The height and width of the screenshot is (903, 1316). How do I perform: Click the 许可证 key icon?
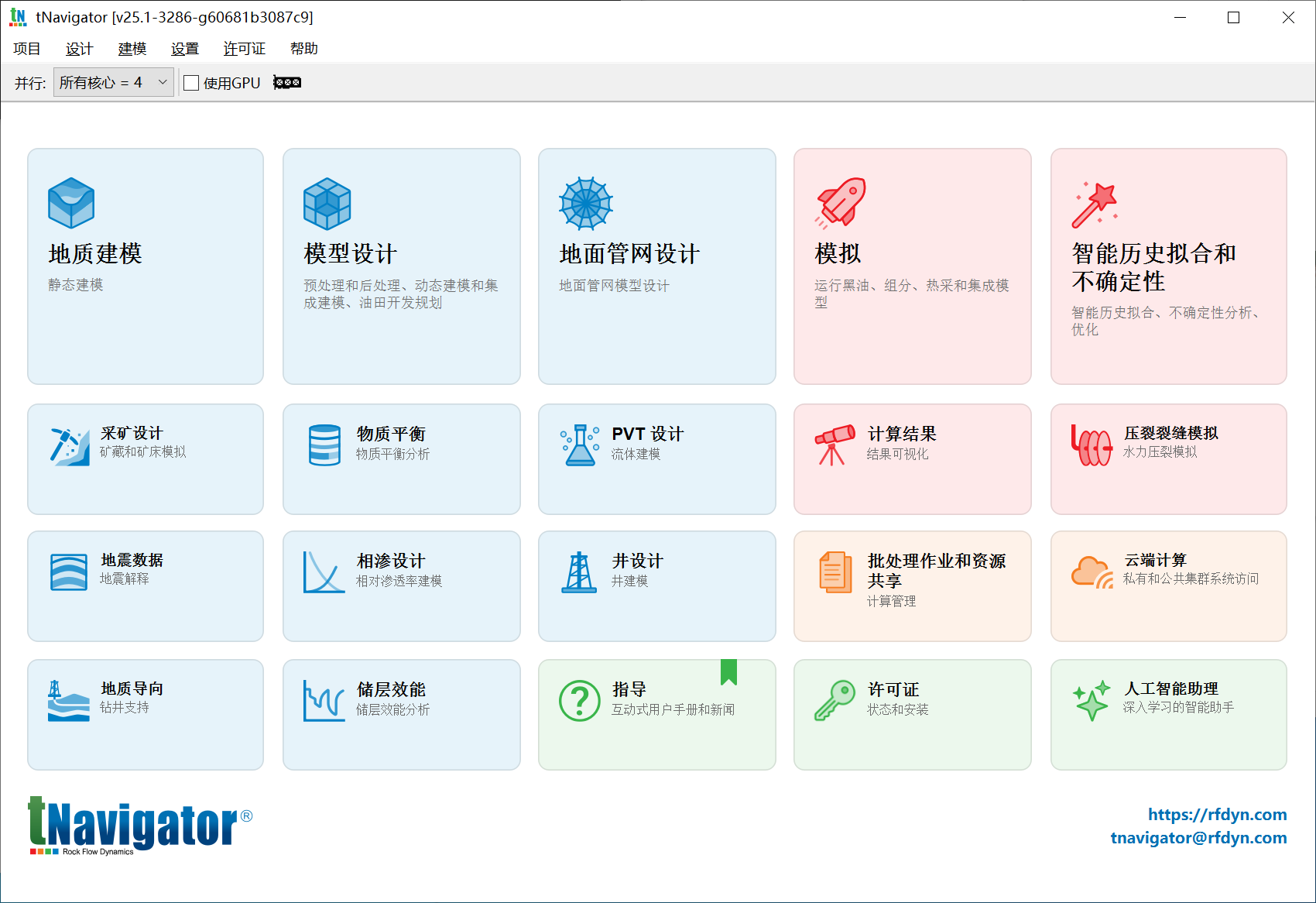click(835, 700)
